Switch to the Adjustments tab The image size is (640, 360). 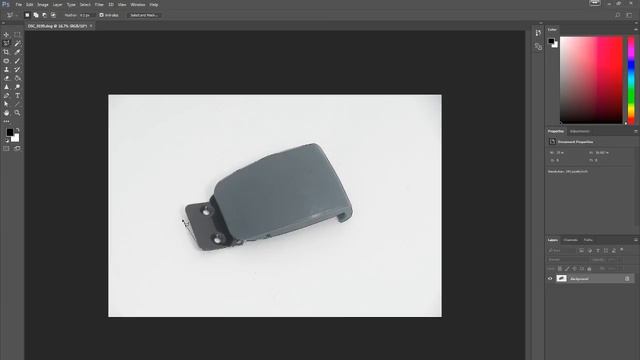(580, 131)
